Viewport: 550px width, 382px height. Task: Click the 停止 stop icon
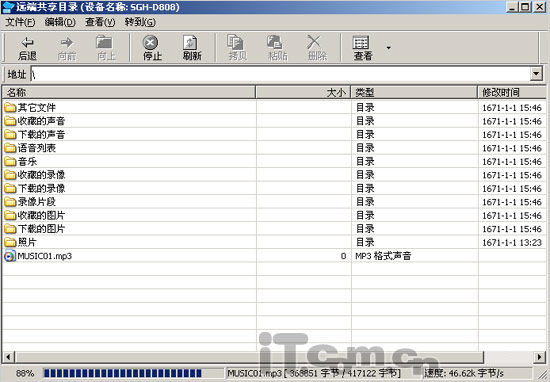point(150,43)
